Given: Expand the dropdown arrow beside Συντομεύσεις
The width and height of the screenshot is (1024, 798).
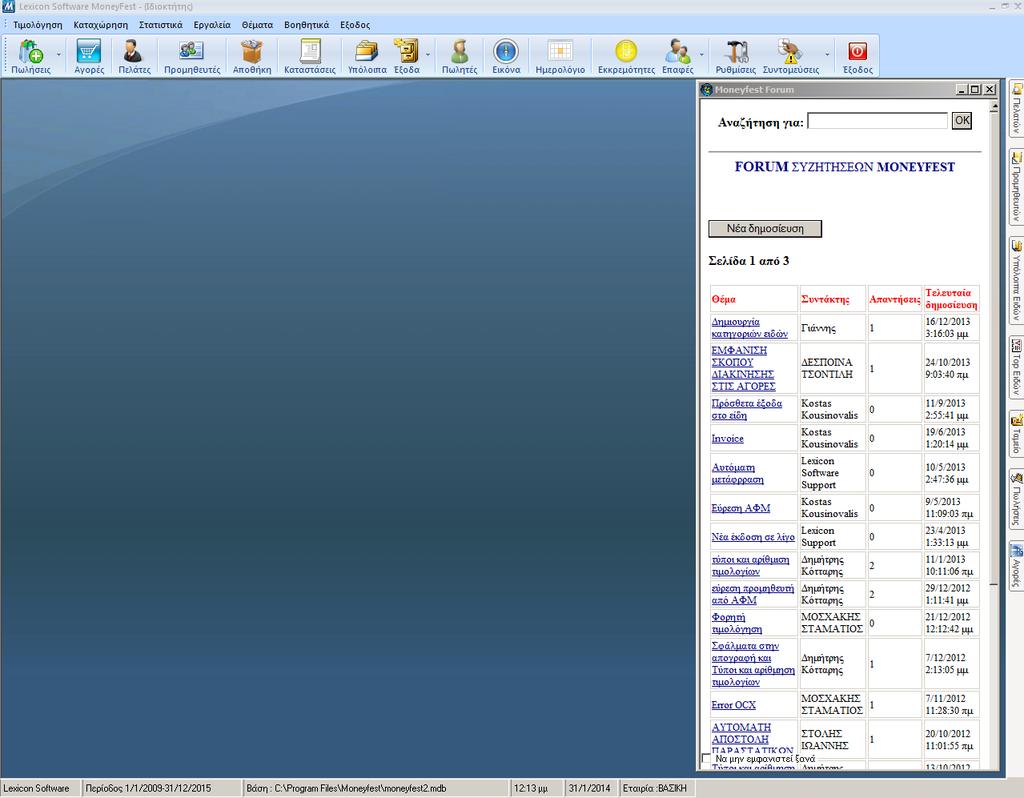Looking at the screenshot, I should (x=827, y=55).
